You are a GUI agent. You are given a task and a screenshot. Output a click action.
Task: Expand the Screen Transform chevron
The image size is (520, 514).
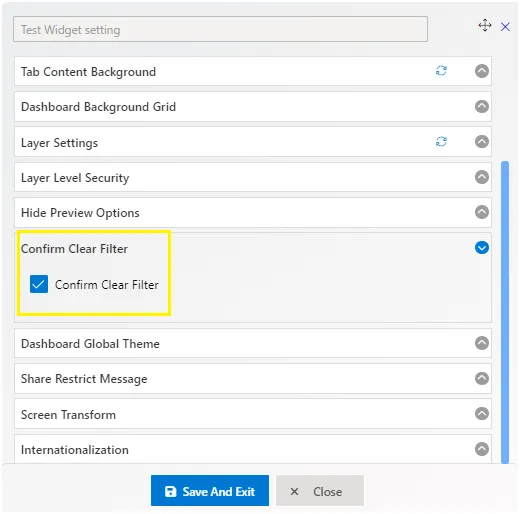pyautogui.click(x=482, y=414)
